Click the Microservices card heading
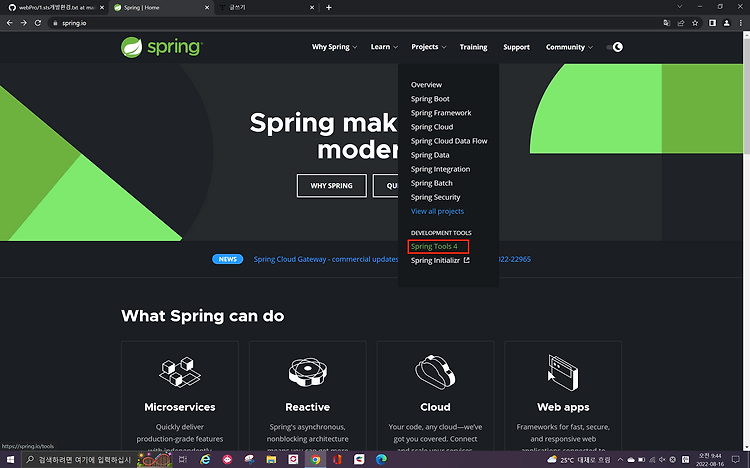This screenshot has height=468, width=750. click(180, 407)
